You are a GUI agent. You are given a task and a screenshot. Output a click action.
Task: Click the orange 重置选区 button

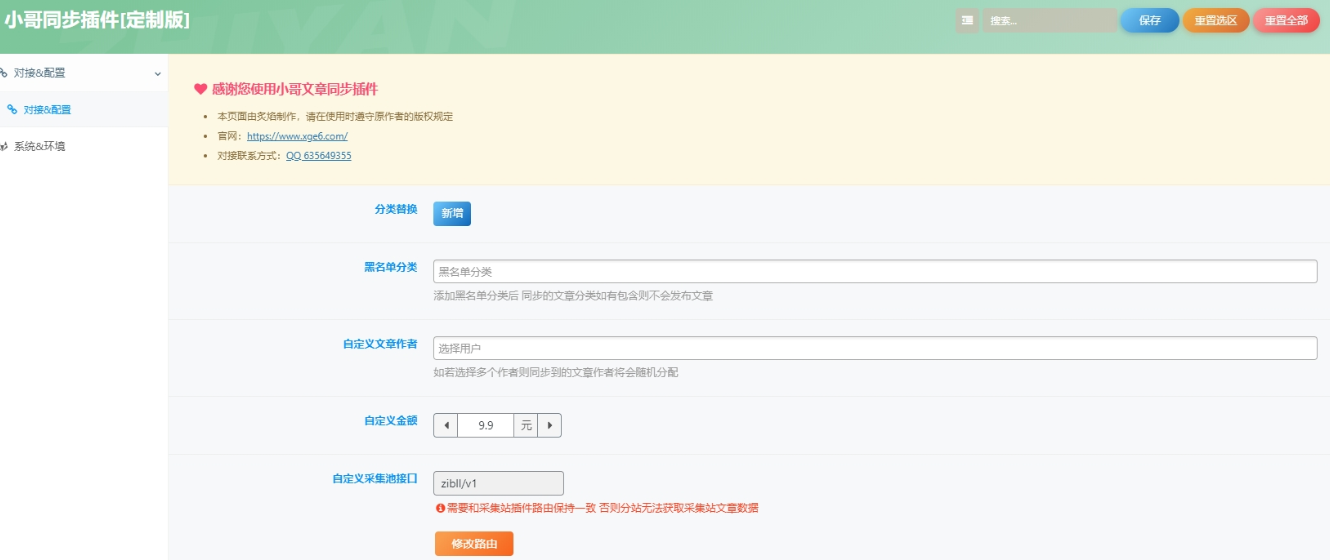coord(1215,20)
